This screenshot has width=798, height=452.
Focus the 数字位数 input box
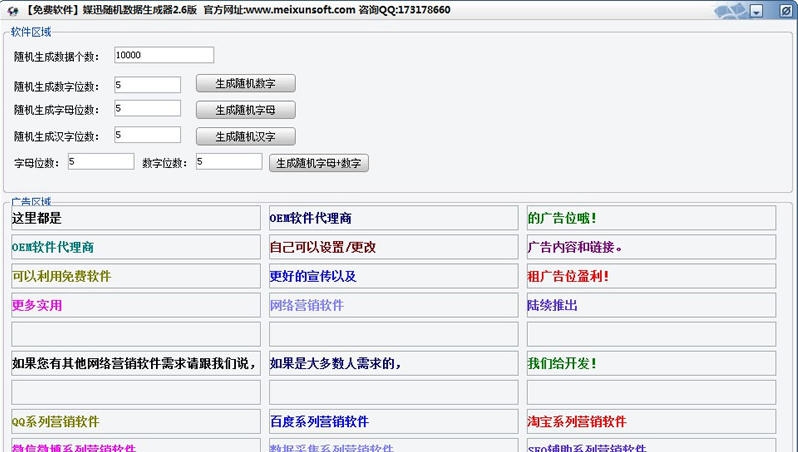(x=229, y=161)
